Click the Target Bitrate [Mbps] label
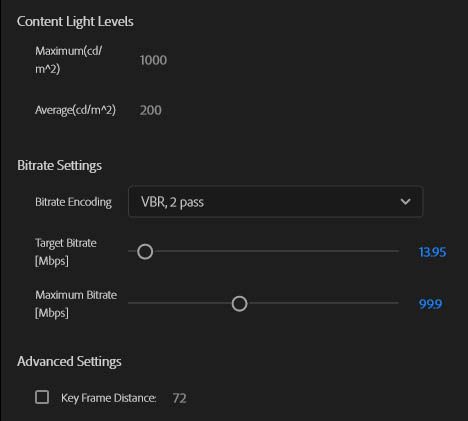Image resolution: width=468 pixels, height=421 pixels. 66,252
